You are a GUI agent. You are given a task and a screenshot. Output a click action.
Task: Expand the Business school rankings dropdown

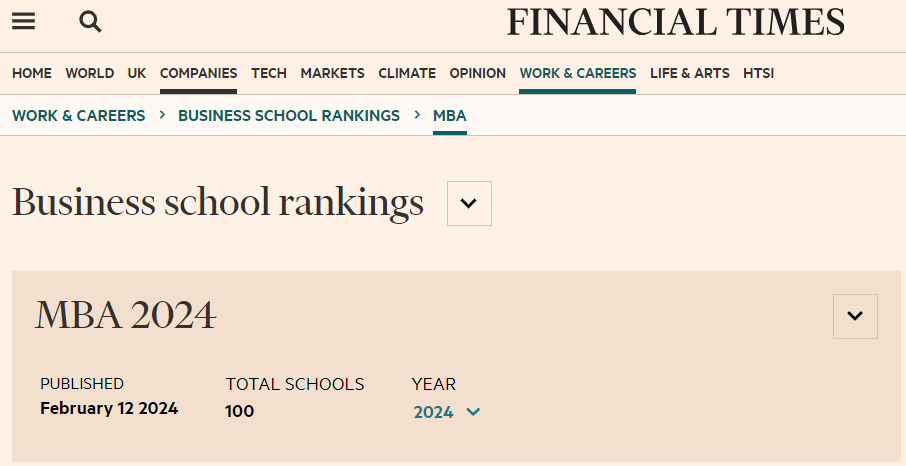pos(469,204)
